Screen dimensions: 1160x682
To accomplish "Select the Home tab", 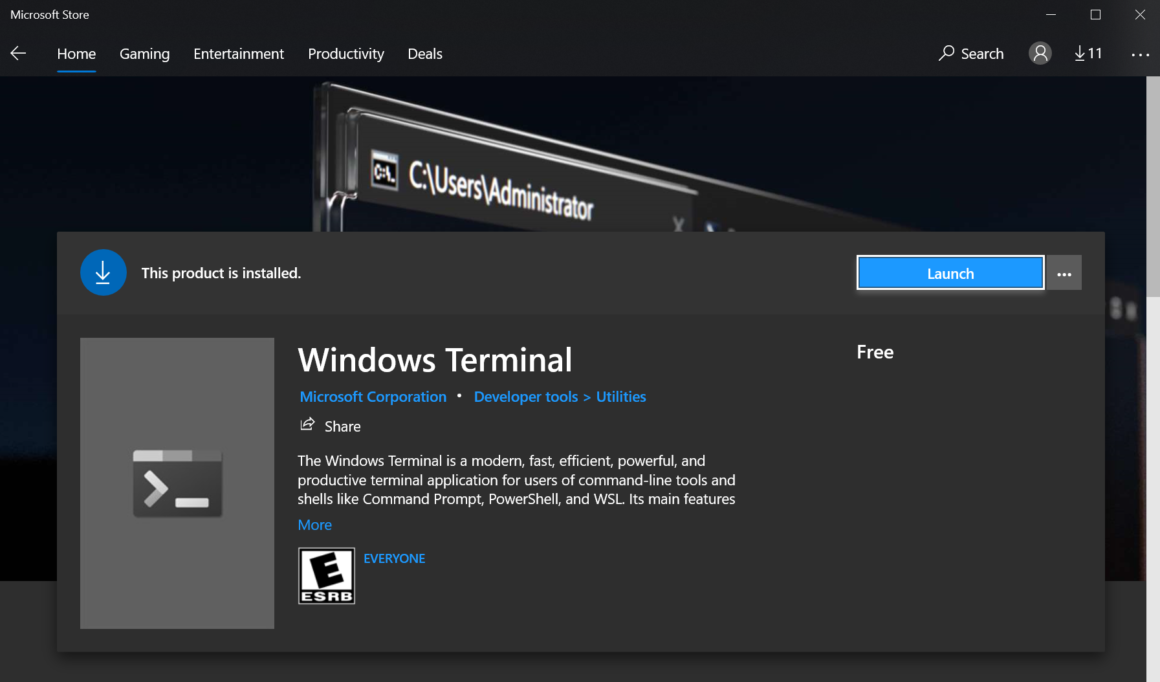I will (76, 53).
